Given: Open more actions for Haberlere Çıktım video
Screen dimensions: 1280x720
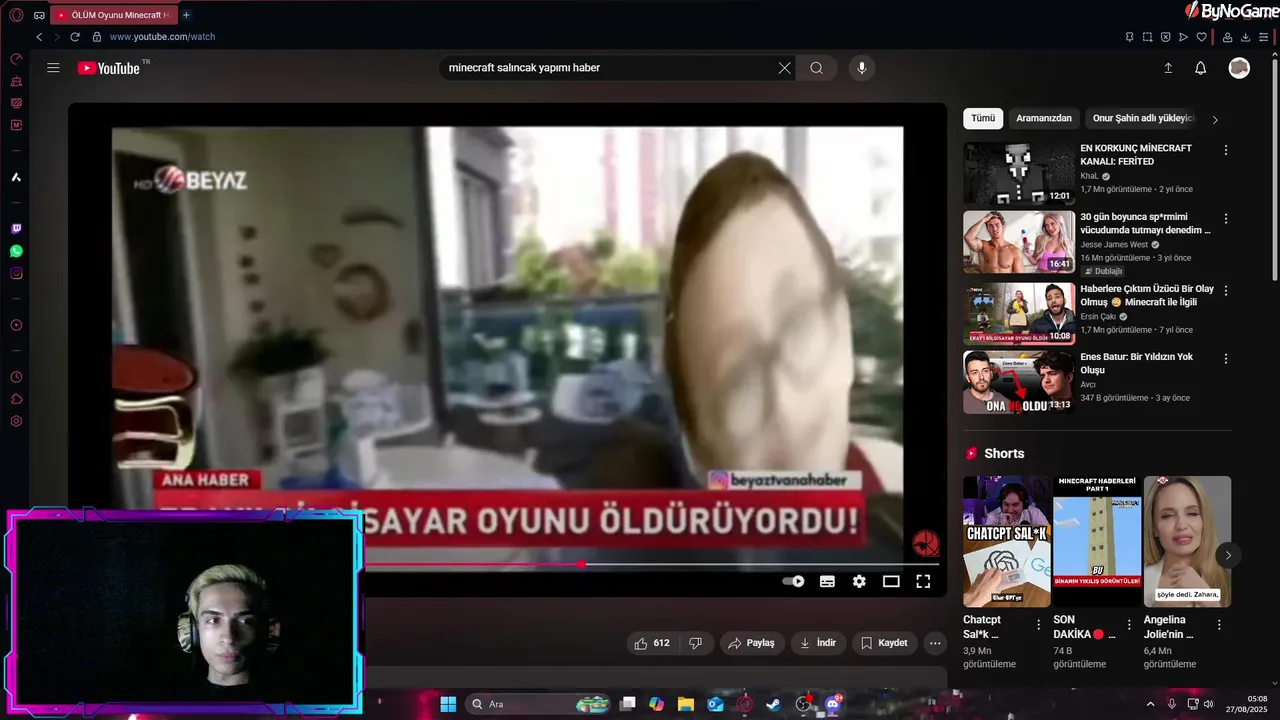Looking at the screenshot, I should coord(1226,291).
